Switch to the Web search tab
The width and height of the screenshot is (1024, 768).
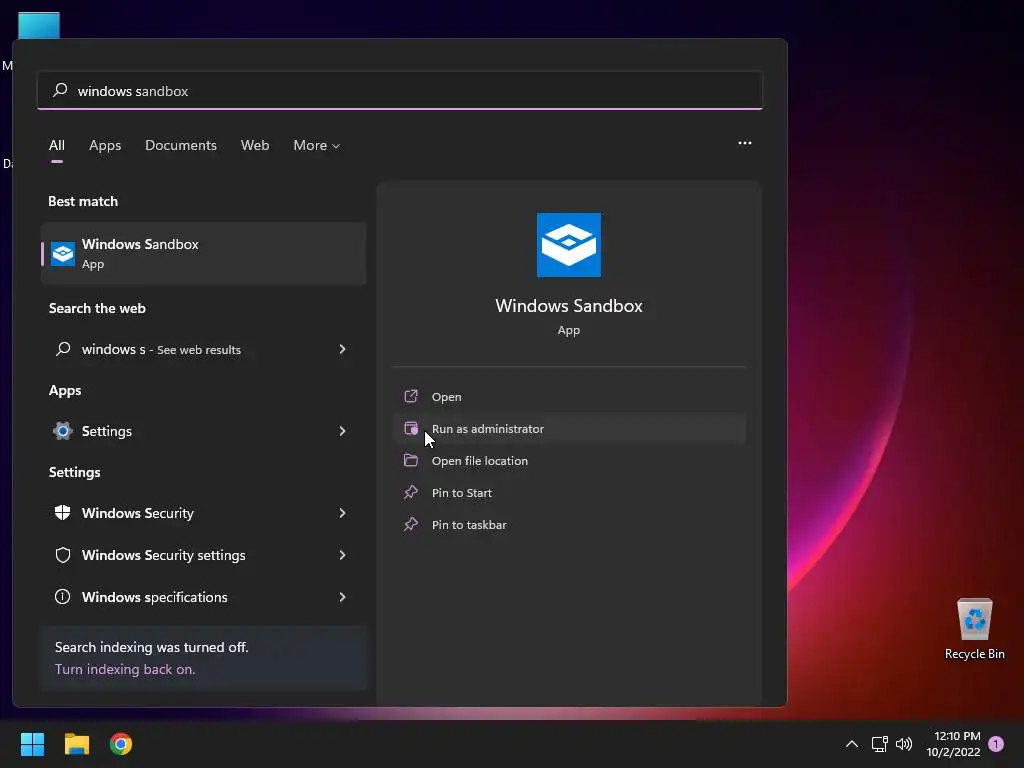click(255, 146)
